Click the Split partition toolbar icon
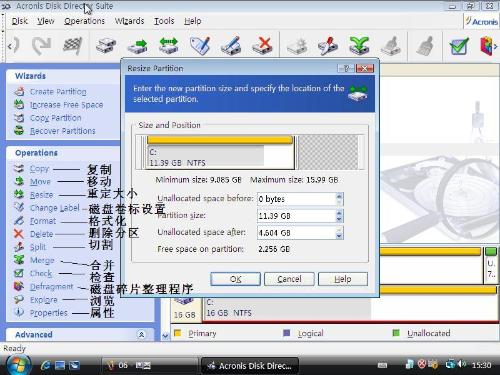 pos(328,45)
